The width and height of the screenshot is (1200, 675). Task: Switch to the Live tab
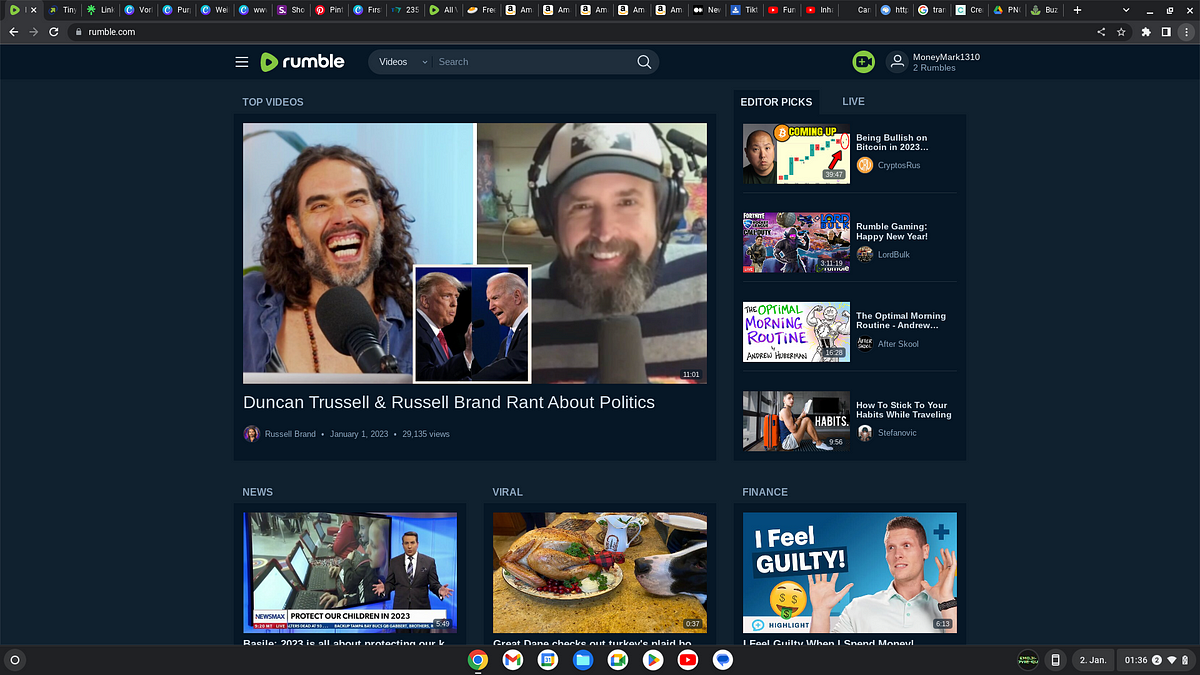click(x=853, y=102)
